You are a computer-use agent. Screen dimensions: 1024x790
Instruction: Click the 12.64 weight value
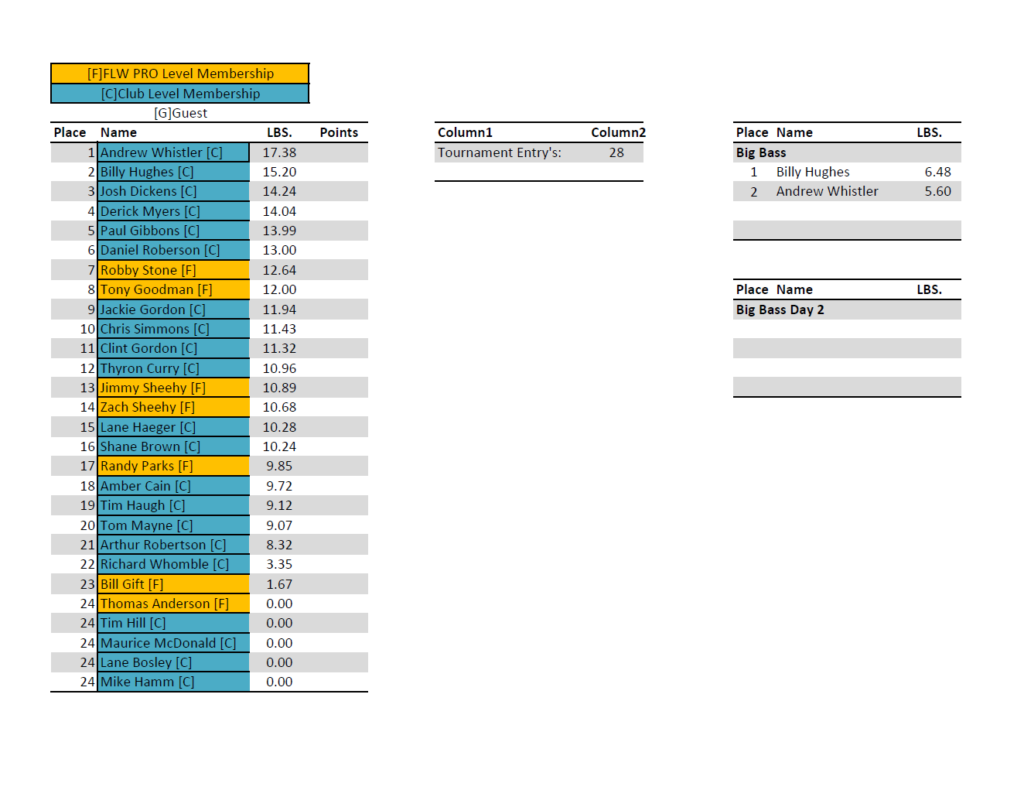[279, 270]
